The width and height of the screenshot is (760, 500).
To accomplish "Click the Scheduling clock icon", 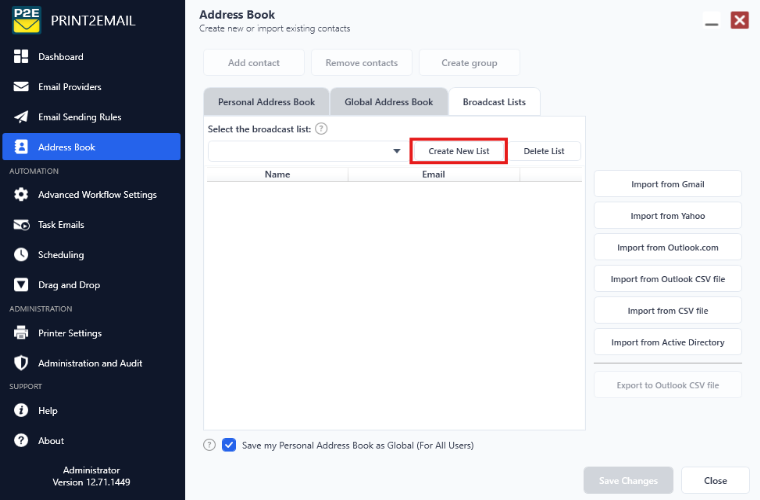I will [x=21, y=254].
